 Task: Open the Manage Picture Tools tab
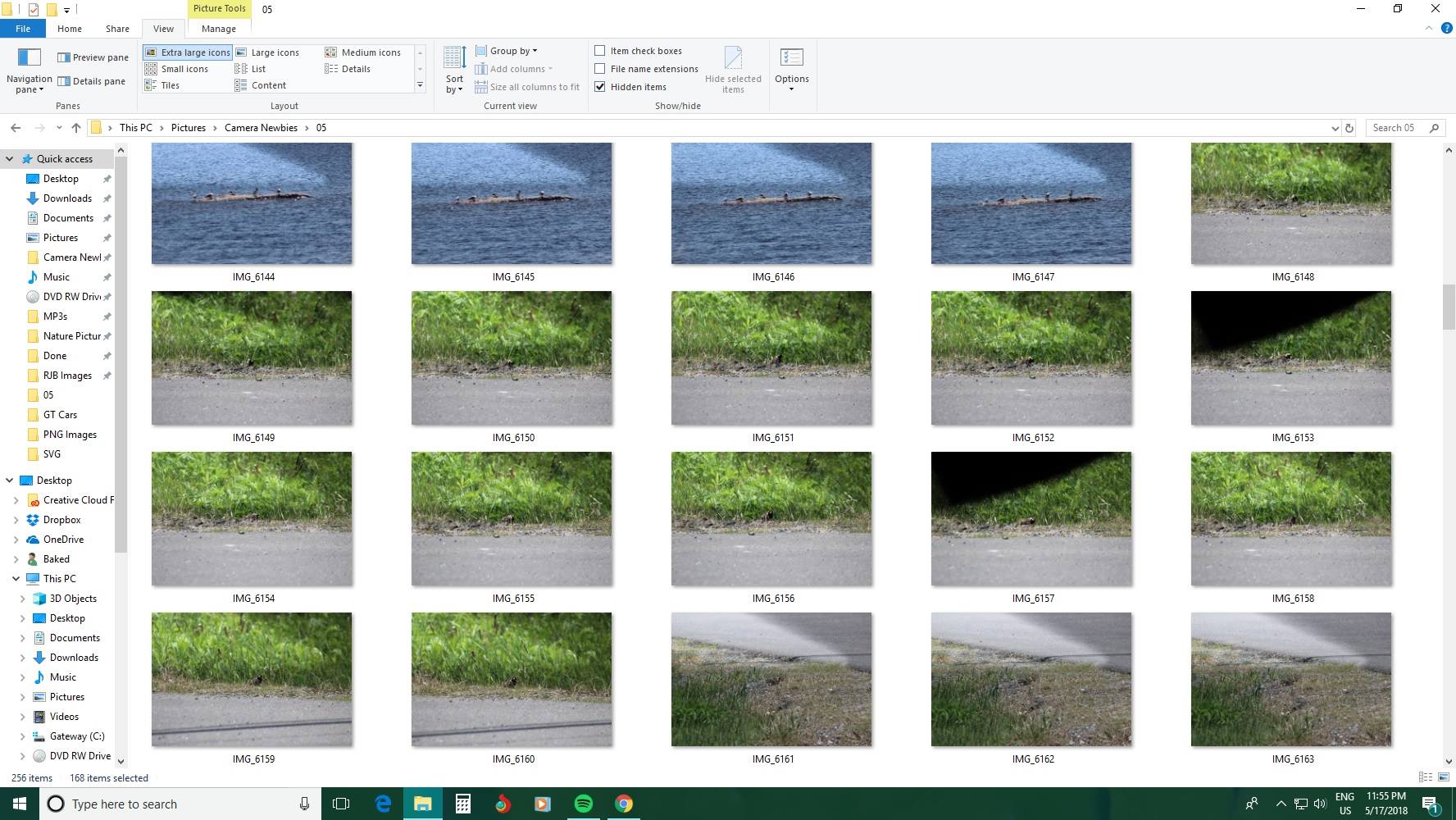click(218, 29)
